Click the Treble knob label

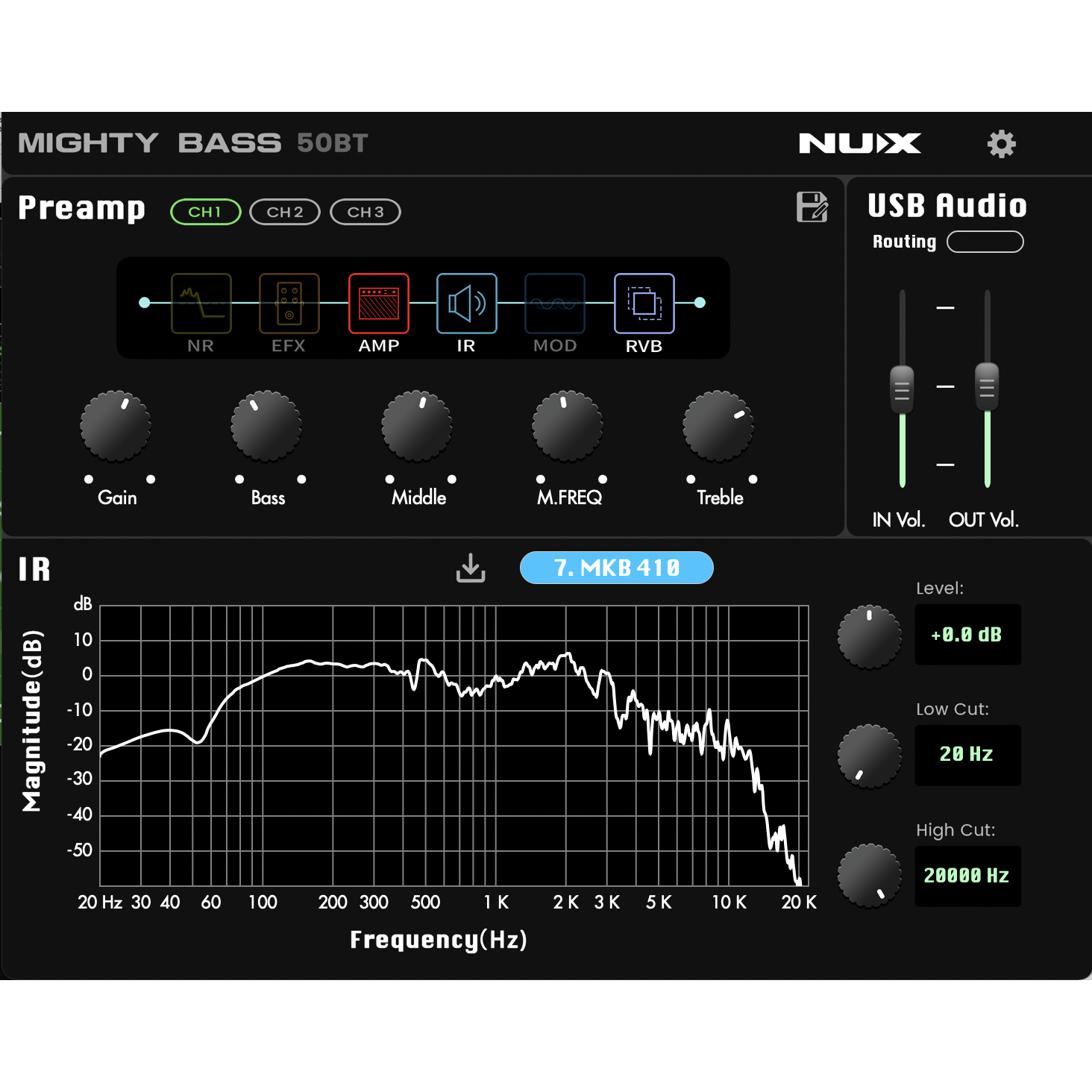720,498
